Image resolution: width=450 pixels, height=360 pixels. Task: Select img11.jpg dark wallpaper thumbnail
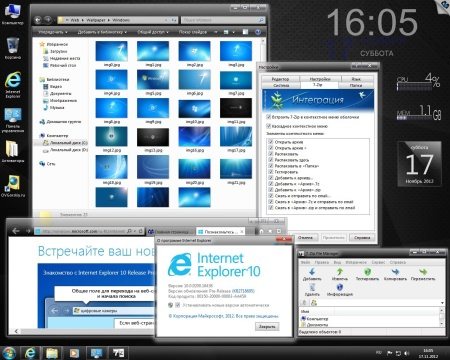coord(236,108)
